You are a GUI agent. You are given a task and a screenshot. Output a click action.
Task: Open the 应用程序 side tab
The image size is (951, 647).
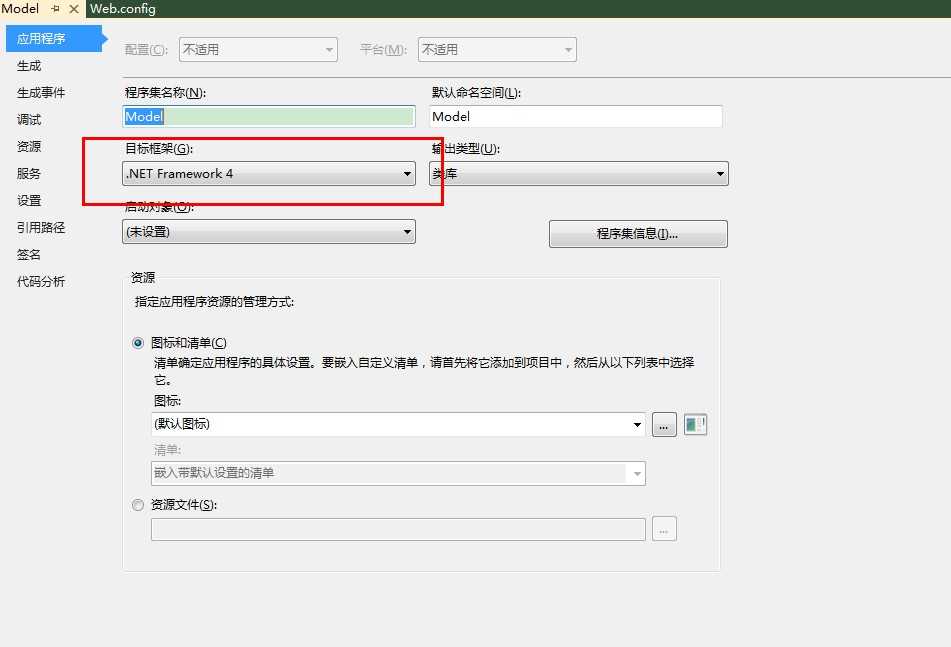pyautogui.click(x=54, y=38)
